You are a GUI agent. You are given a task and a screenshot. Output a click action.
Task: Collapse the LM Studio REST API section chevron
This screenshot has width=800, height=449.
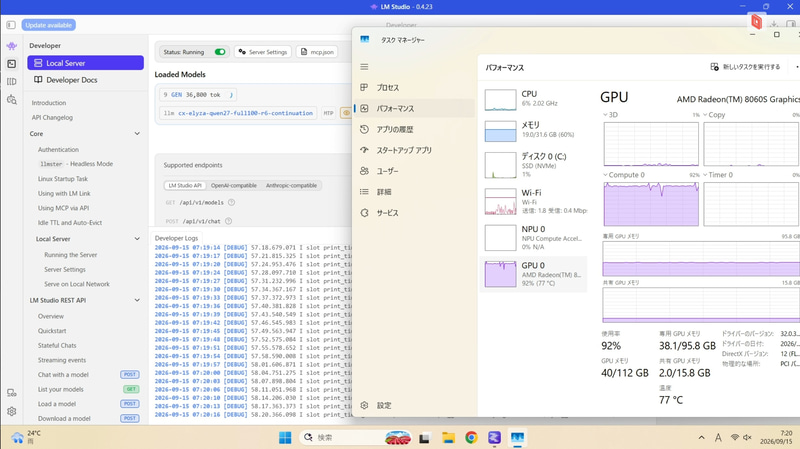point(137,300)
